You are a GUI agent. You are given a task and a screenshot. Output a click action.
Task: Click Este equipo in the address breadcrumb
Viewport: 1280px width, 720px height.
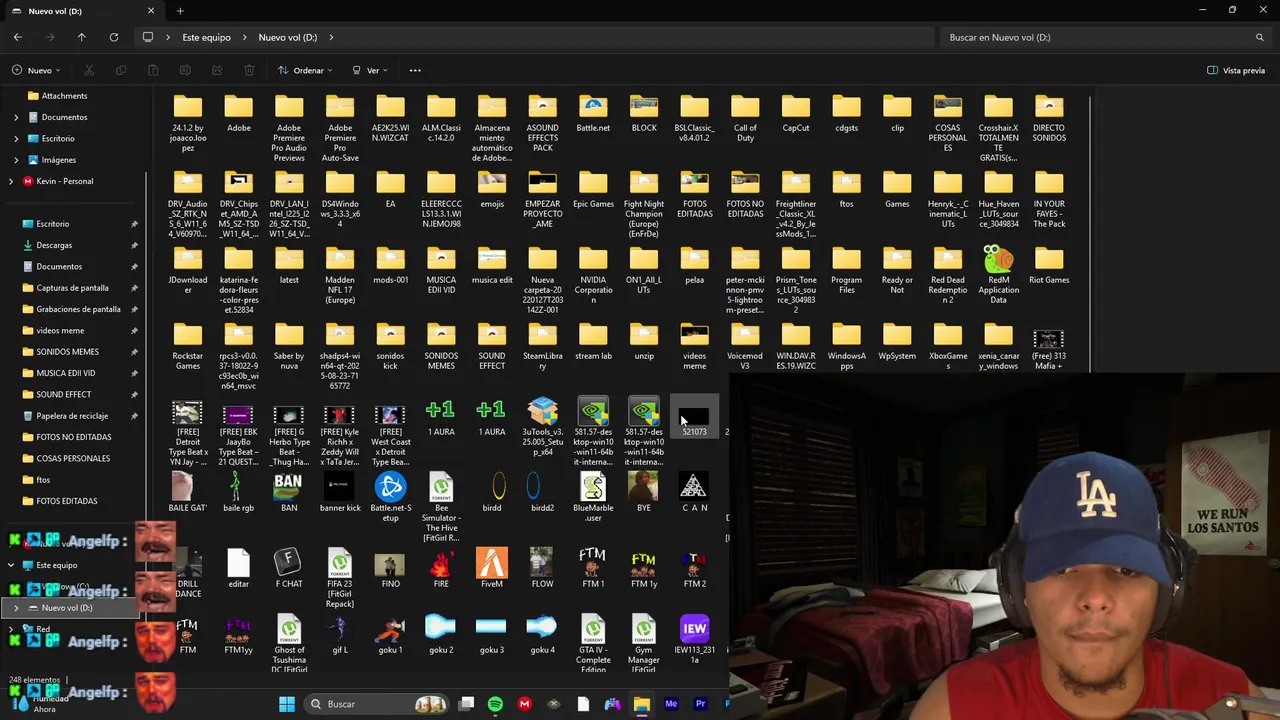coord(206,37)
